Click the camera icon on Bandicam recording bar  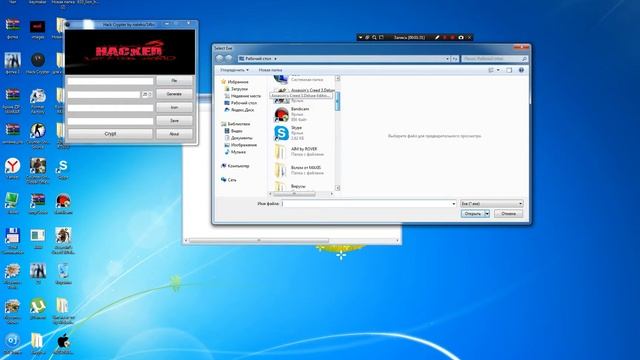point(461,37)
